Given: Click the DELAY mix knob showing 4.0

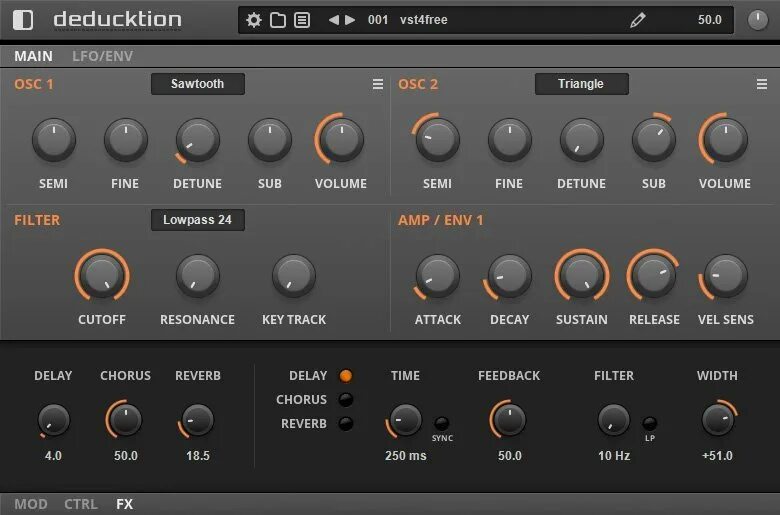Looking at the screenshot, I should click(54, 420).
